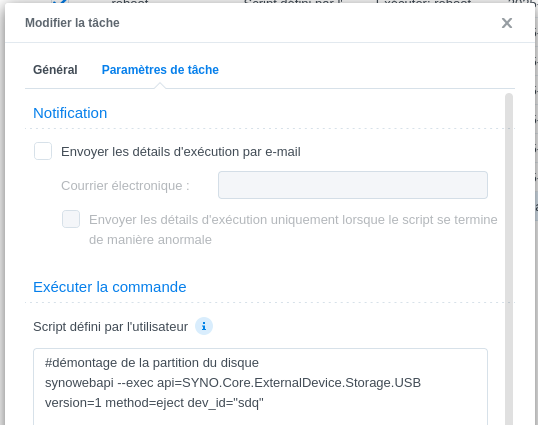
Task: Place cursor on the #démontage comment line
Action: [152, 363]
